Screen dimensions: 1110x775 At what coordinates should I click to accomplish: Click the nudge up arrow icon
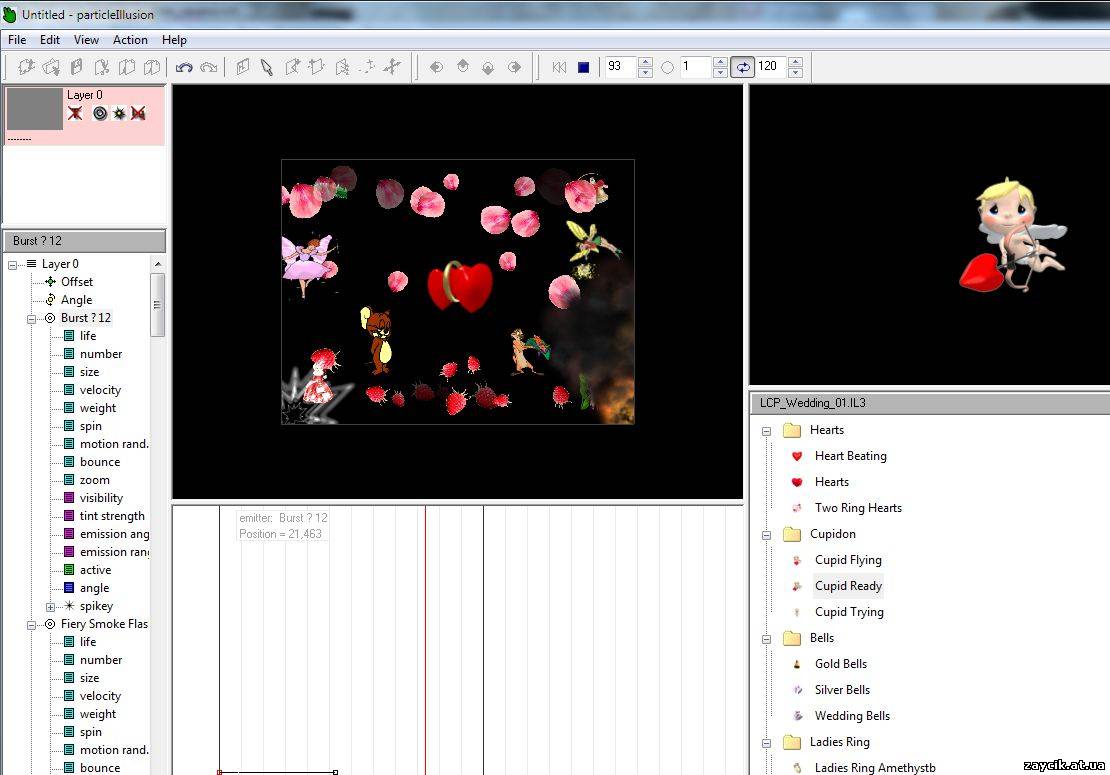[x=462, y=67]
